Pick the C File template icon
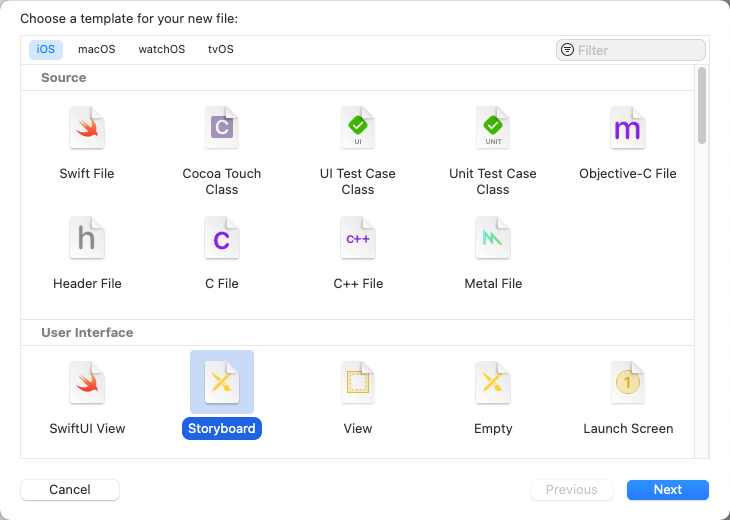 point(222,239)
